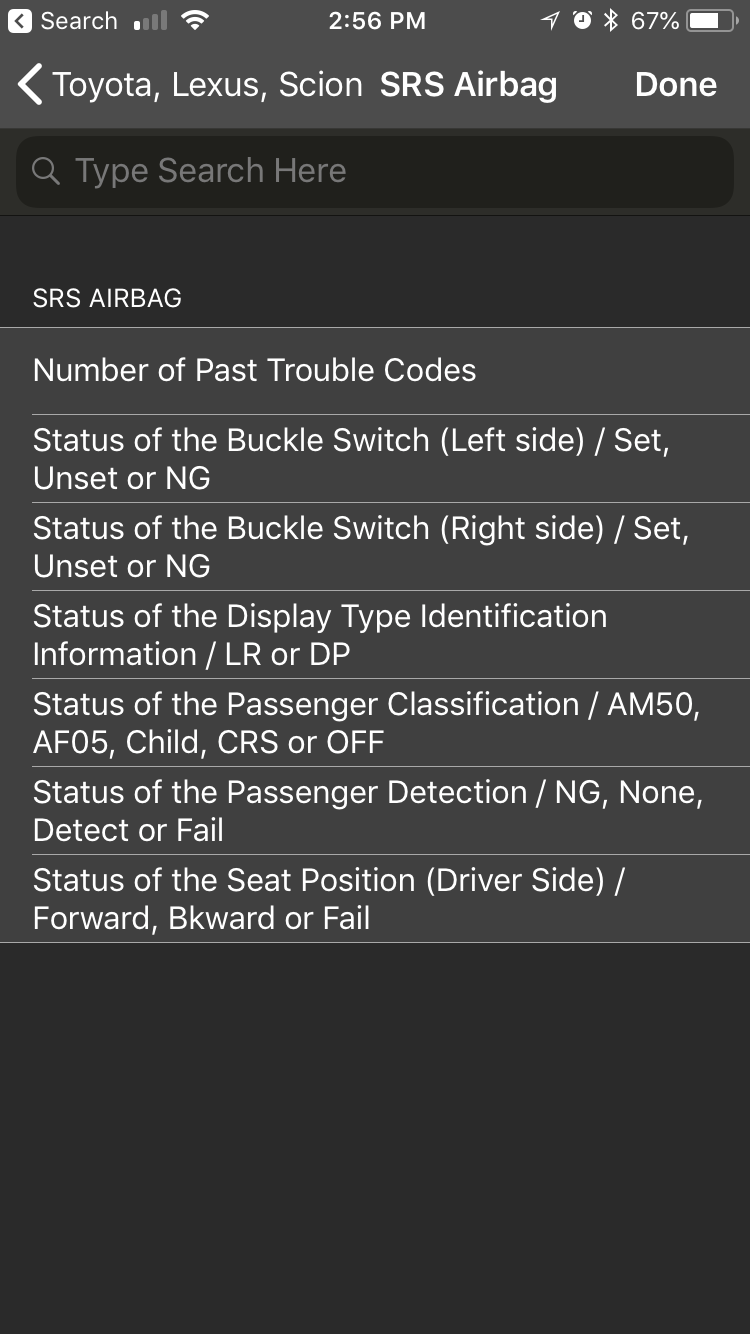Tap the 2:56 PM status bar clock
750x1334 pixels.
point(377,21)
